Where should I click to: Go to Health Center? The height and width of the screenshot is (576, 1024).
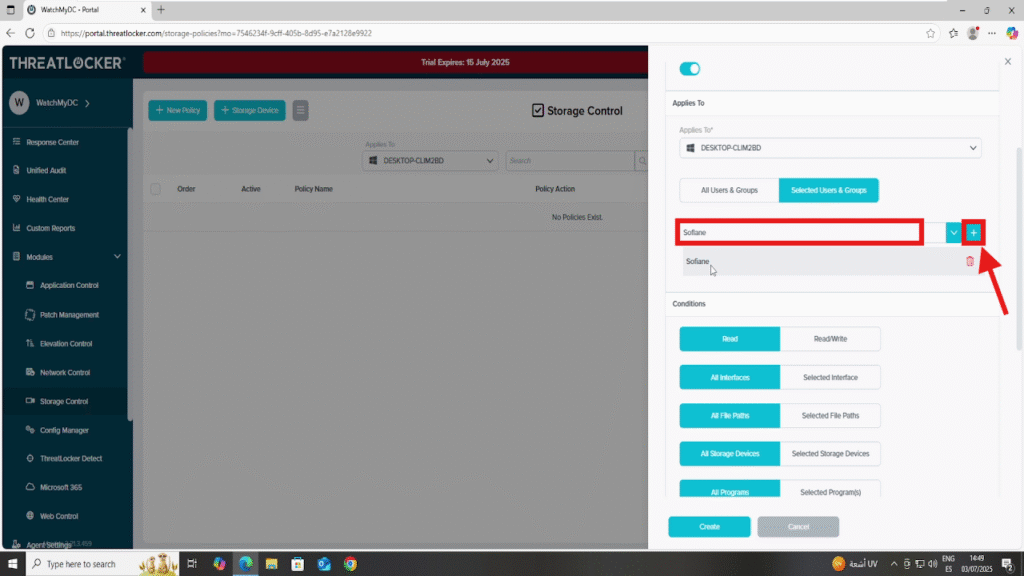pos(47,199)
